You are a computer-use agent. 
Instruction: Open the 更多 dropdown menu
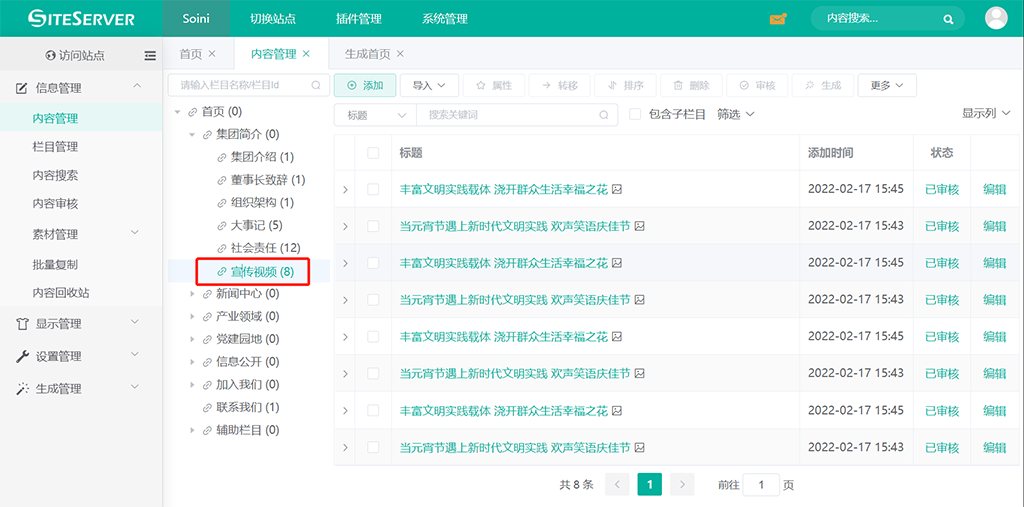[887, 86]
